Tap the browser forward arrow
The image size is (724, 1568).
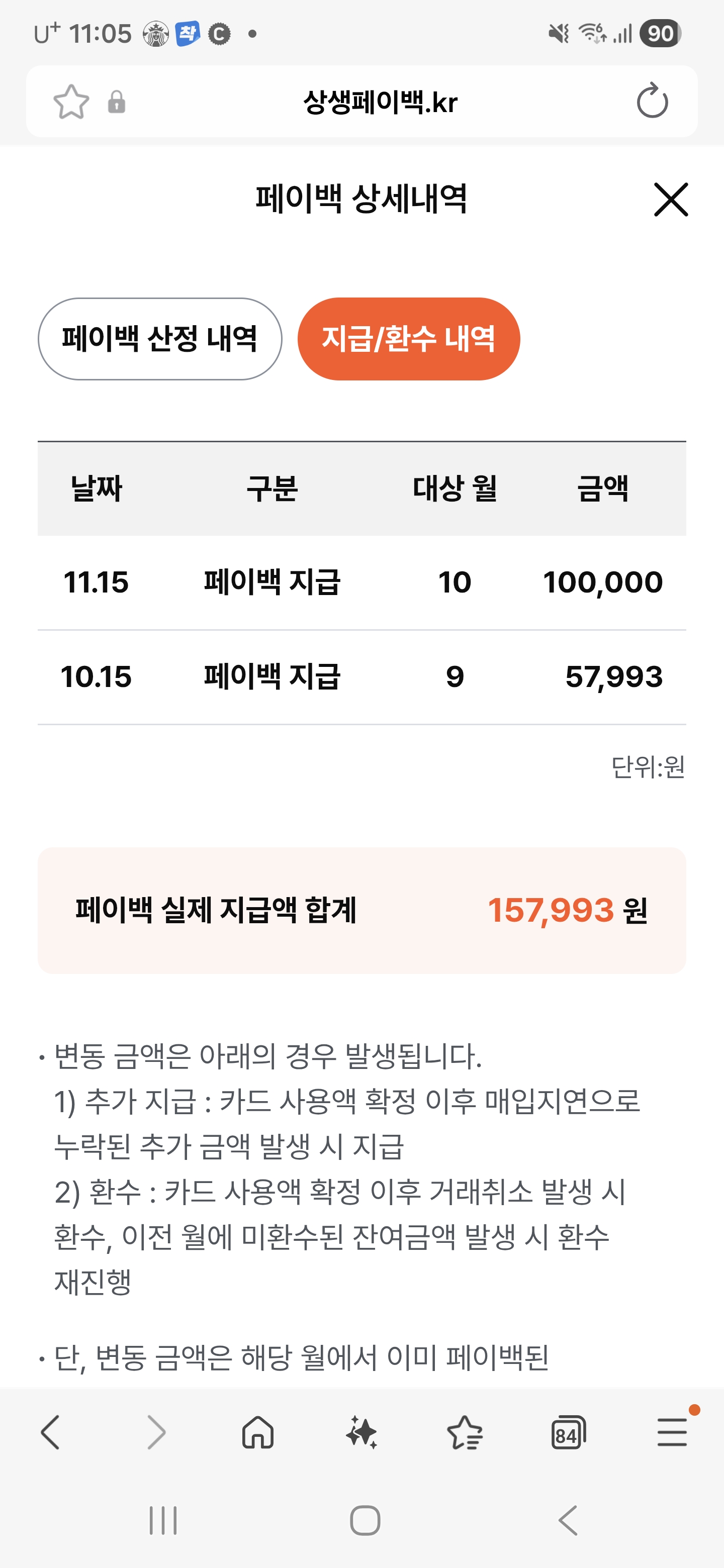coord(156,1432)
